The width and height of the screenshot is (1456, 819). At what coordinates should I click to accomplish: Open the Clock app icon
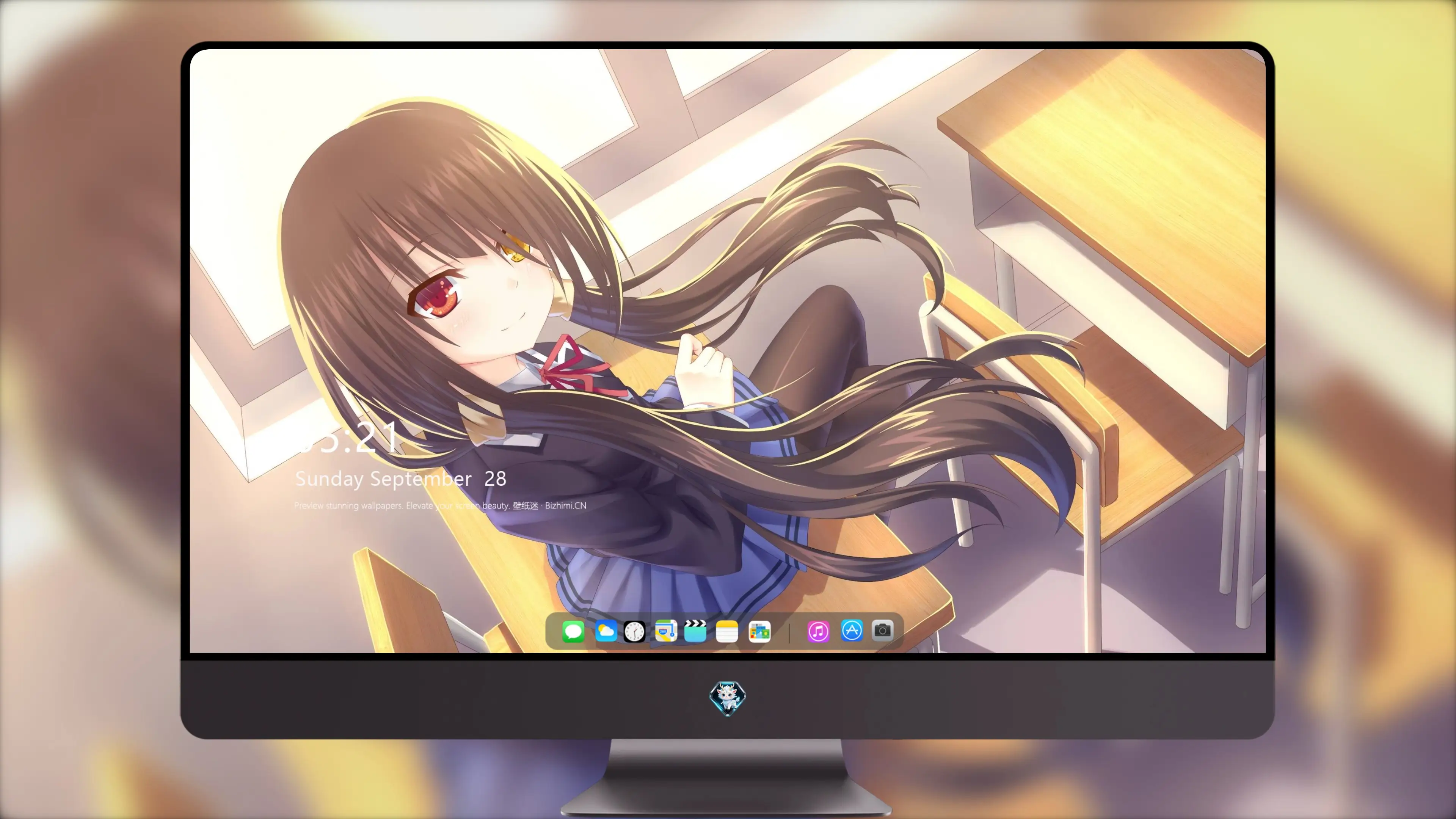pos(634,631)
